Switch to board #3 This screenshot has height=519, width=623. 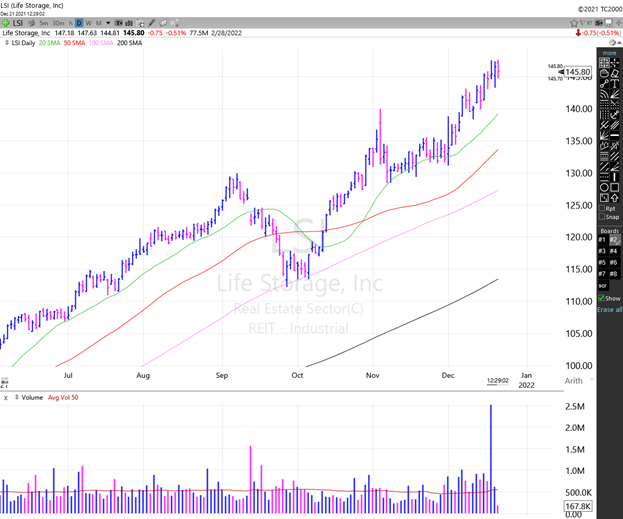pyautogui.click(x=602, y=251)
